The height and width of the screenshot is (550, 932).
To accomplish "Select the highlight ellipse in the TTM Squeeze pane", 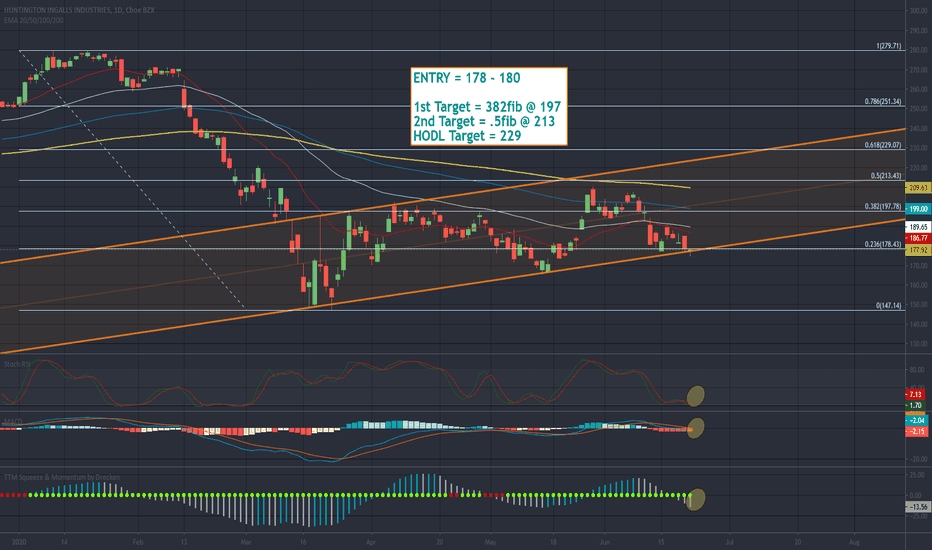I will click(x=695, y=499).
